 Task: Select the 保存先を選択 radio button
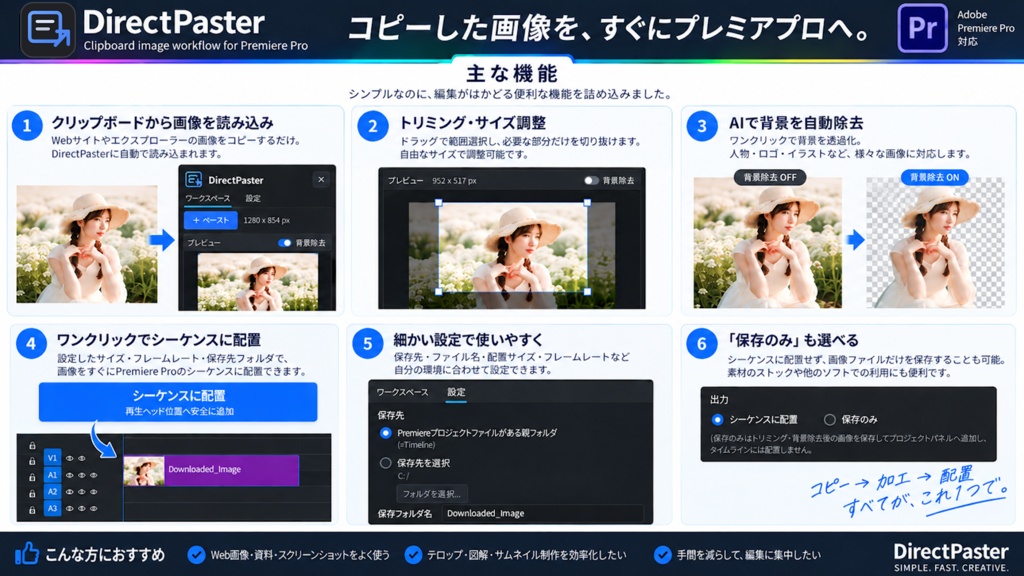pos(385,463)
